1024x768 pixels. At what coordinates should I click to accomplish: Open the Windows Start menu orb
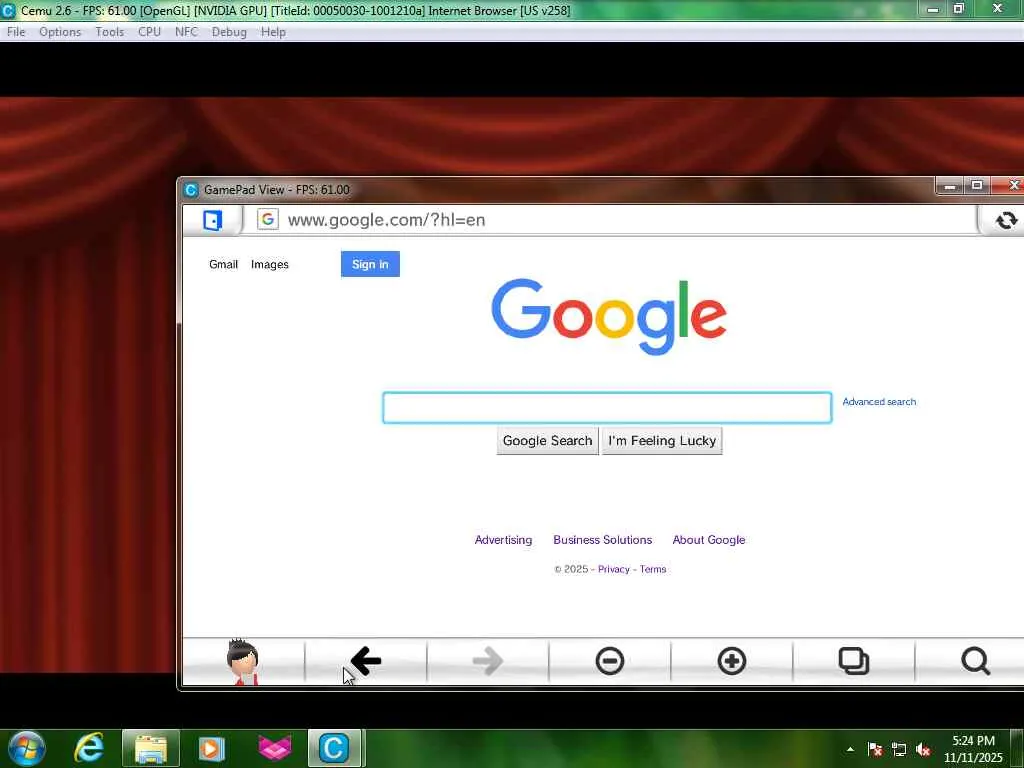click(26, 748)
